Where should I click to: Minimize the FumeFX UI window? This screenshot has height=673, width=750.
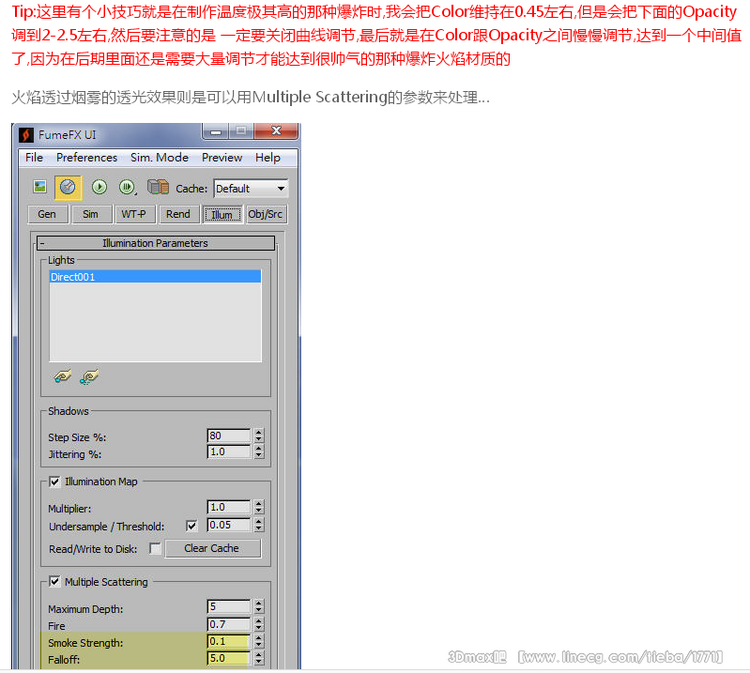pos(216,131)
